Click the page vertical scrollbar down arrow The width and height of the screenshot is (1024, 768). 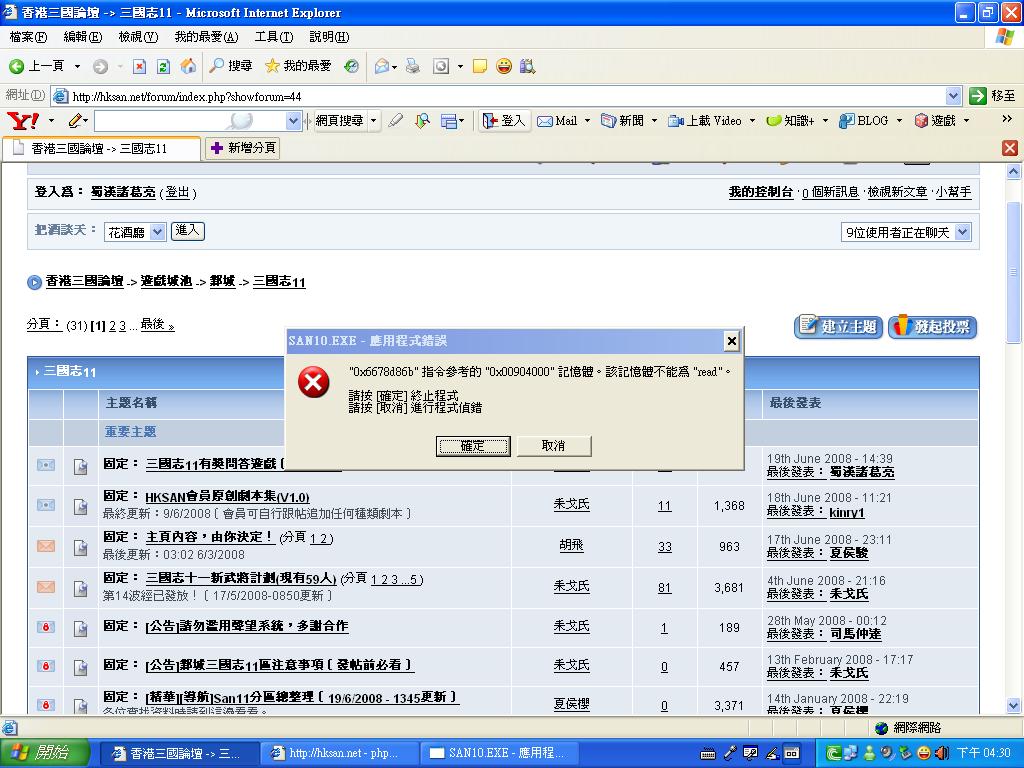pyautogui.click(x=1014, y=705)
